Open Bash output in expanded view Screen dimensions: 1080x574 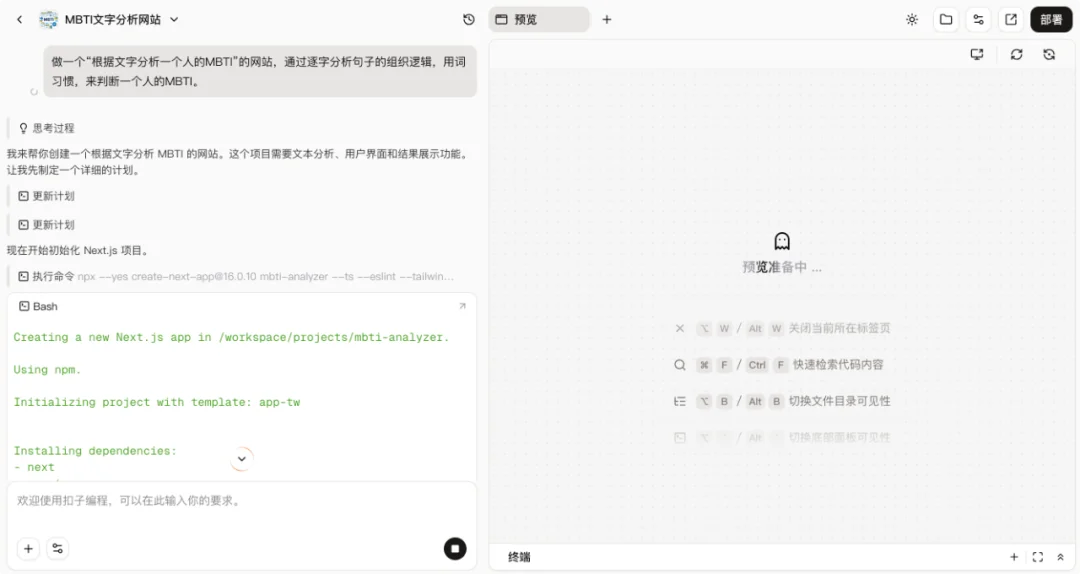coord(462,306)
